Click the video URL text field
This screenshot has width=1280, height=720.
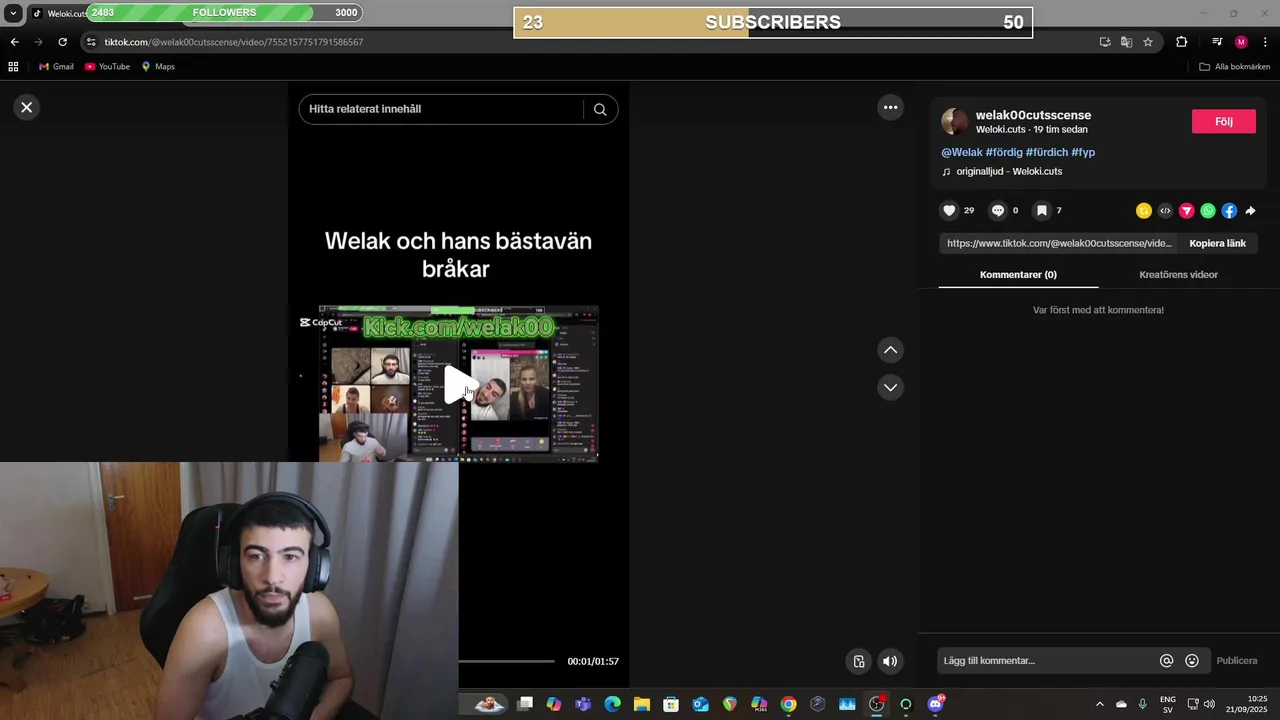click(x=1059, y=243)
